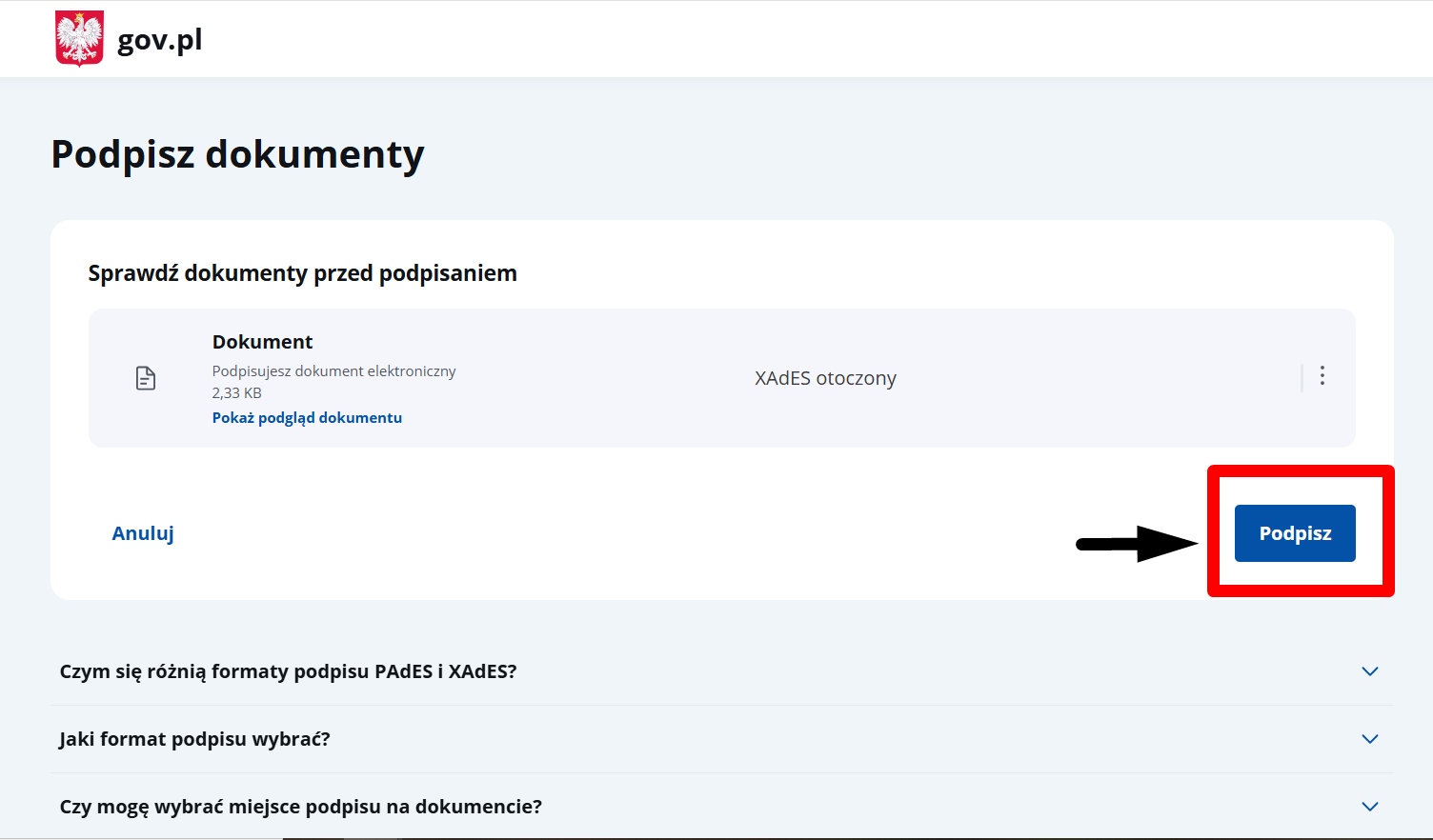Click the gov.pl site name text

[159, 40]
